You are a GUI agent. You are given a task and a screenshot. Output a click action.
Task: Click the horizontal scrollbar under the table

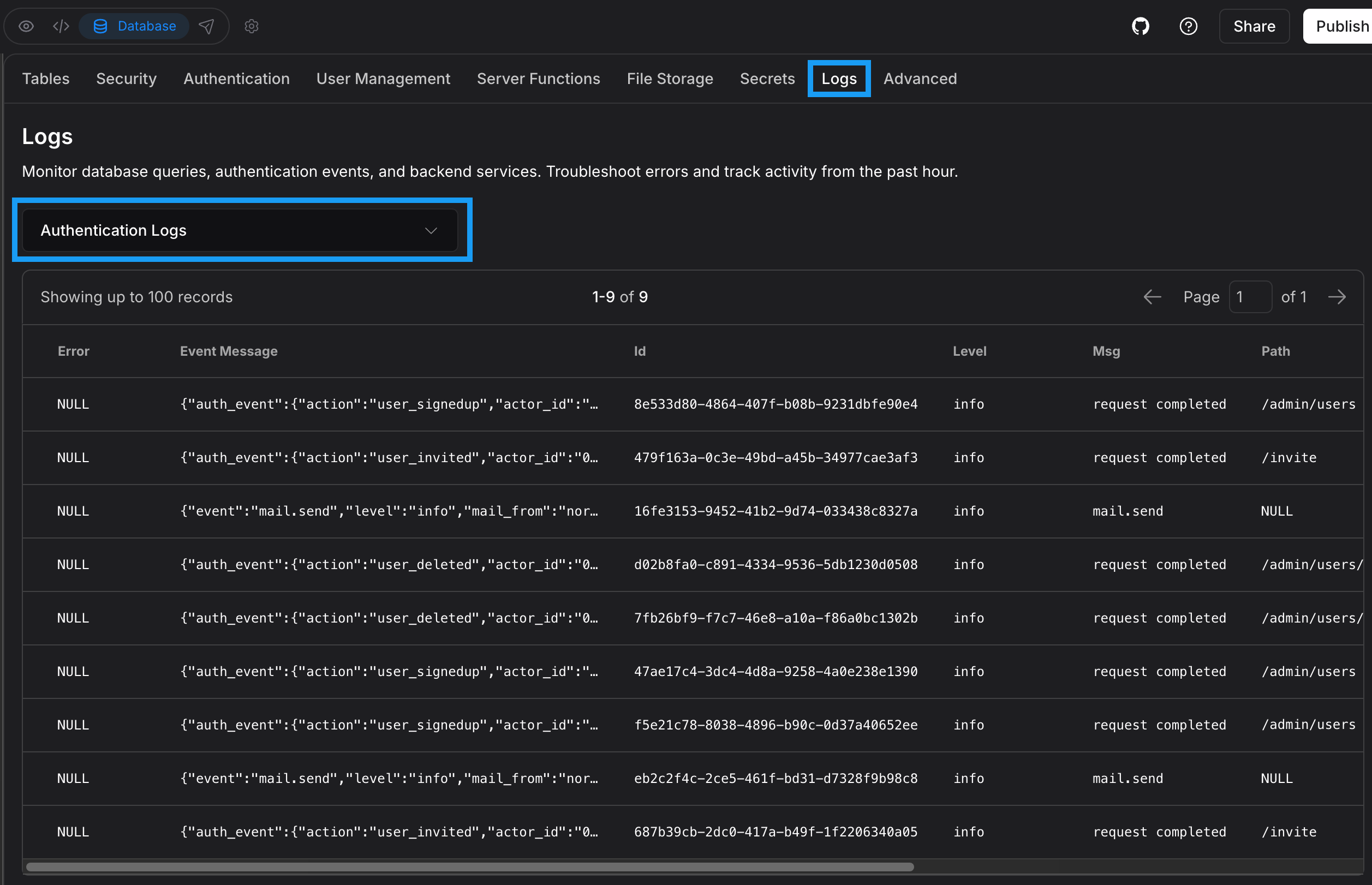pyautogui.click(x=469, y=866)
